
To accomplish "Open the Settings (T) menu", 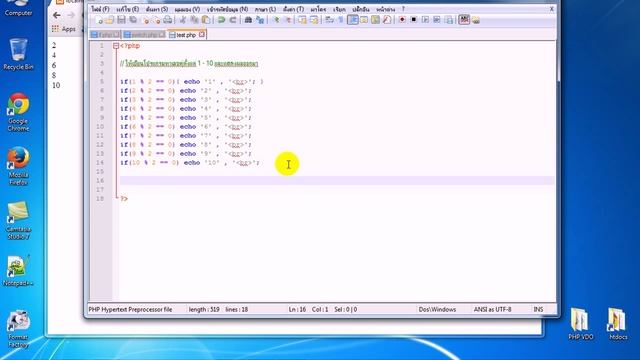I will [x=293, y=9].
